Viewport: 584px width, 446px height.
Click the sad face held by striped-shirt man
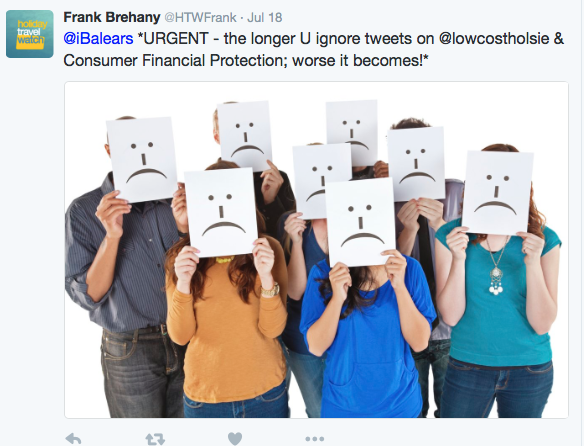coord(142,160)
